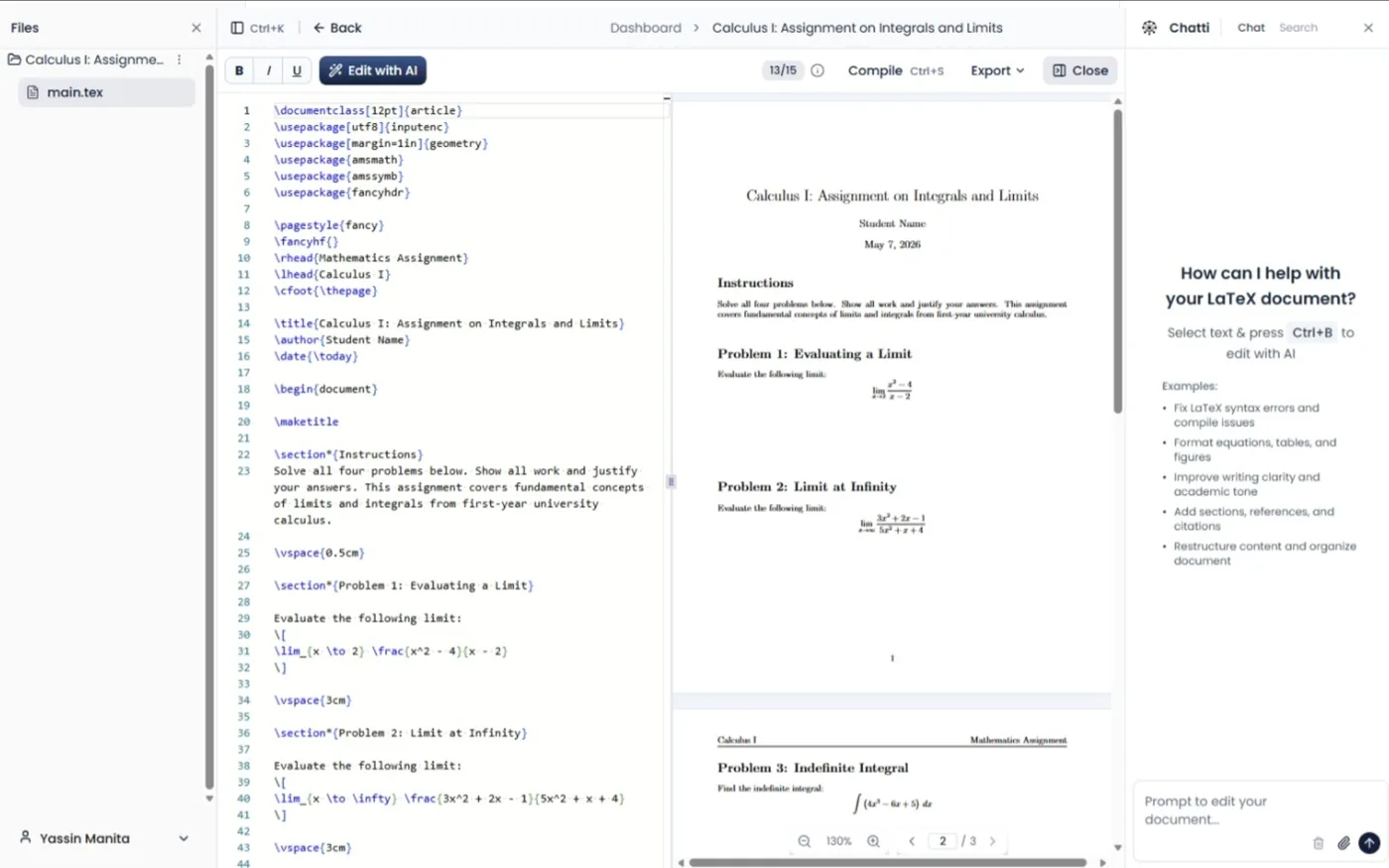1389x868 pixels.
Task: Toggle italic formatting
Action: click(268, 70)
